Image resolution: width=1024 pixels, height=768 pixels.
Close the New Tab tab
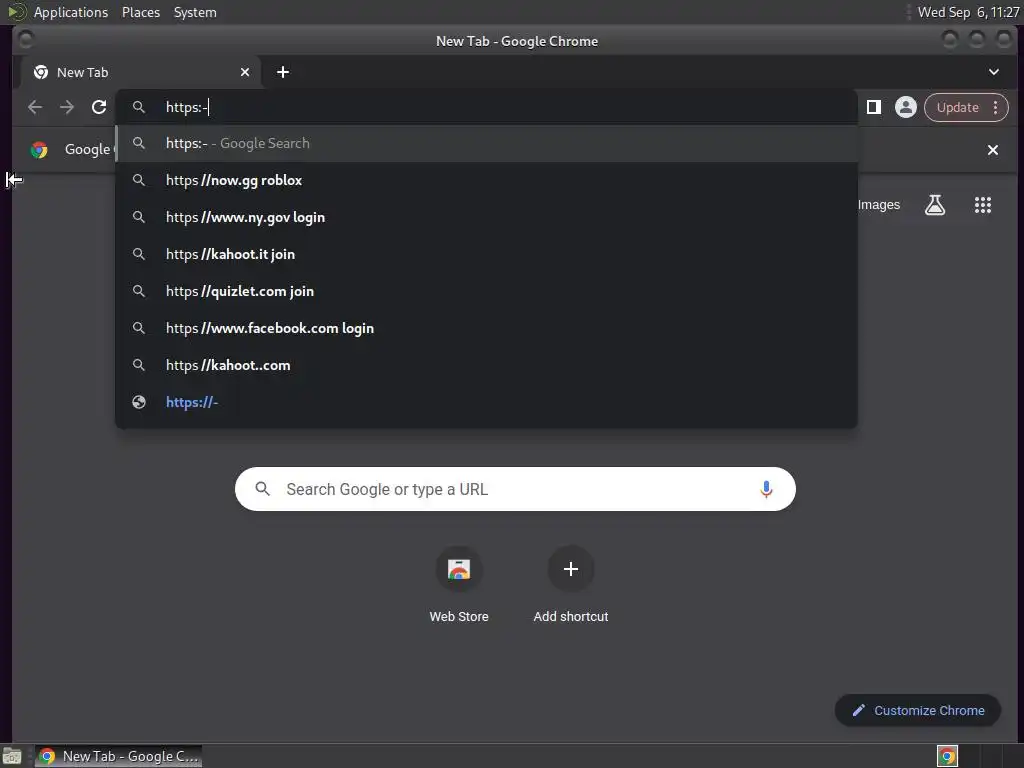[245, 72]
